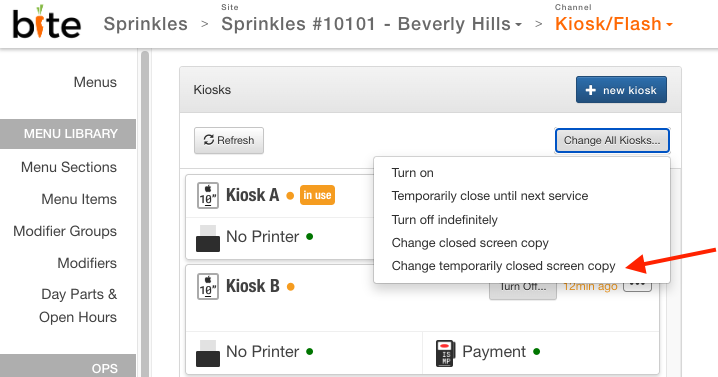
Task: Open the Kiosk/Flash channel dropdown
Action: 614,24
